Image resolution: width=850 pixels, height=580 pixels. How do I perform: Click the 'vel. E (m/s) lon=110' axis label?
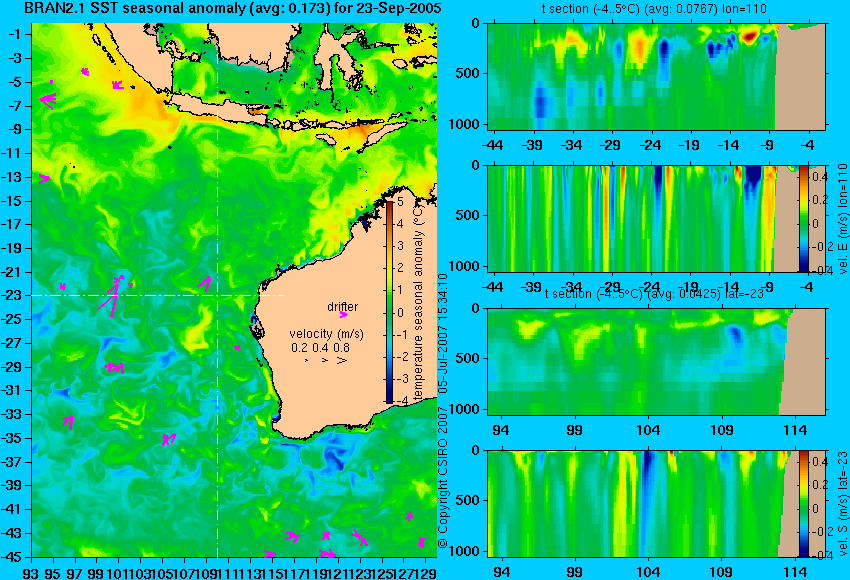click(842, 218)
